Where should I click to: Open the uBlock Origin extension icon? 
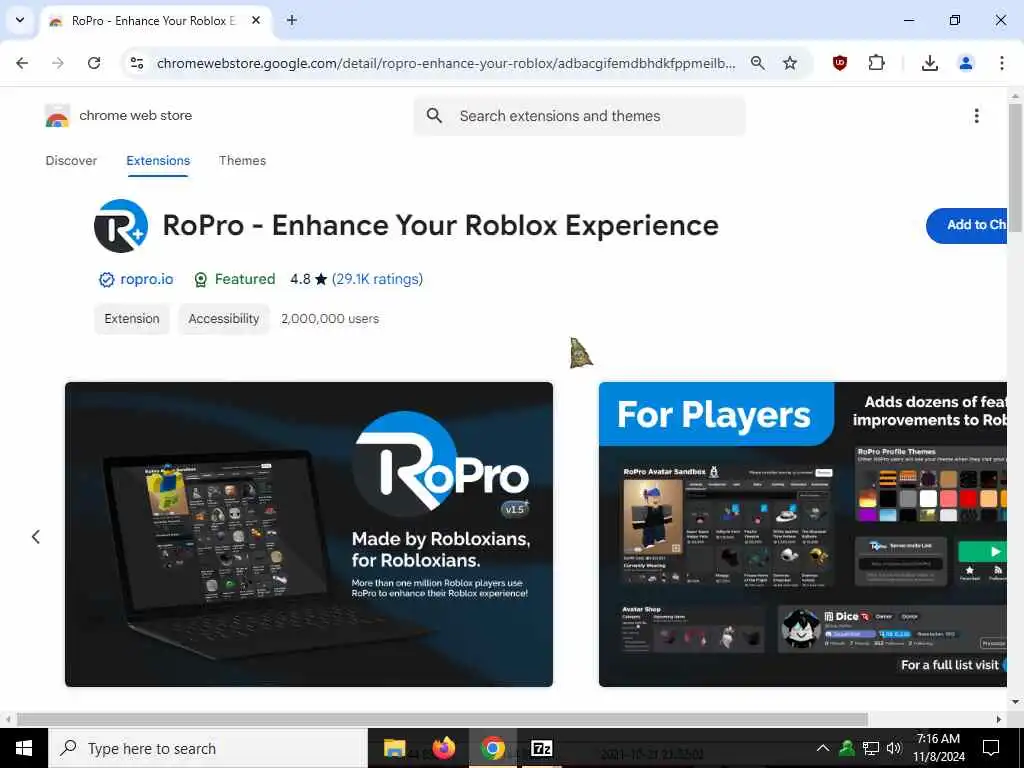click(x=840, y=63)
